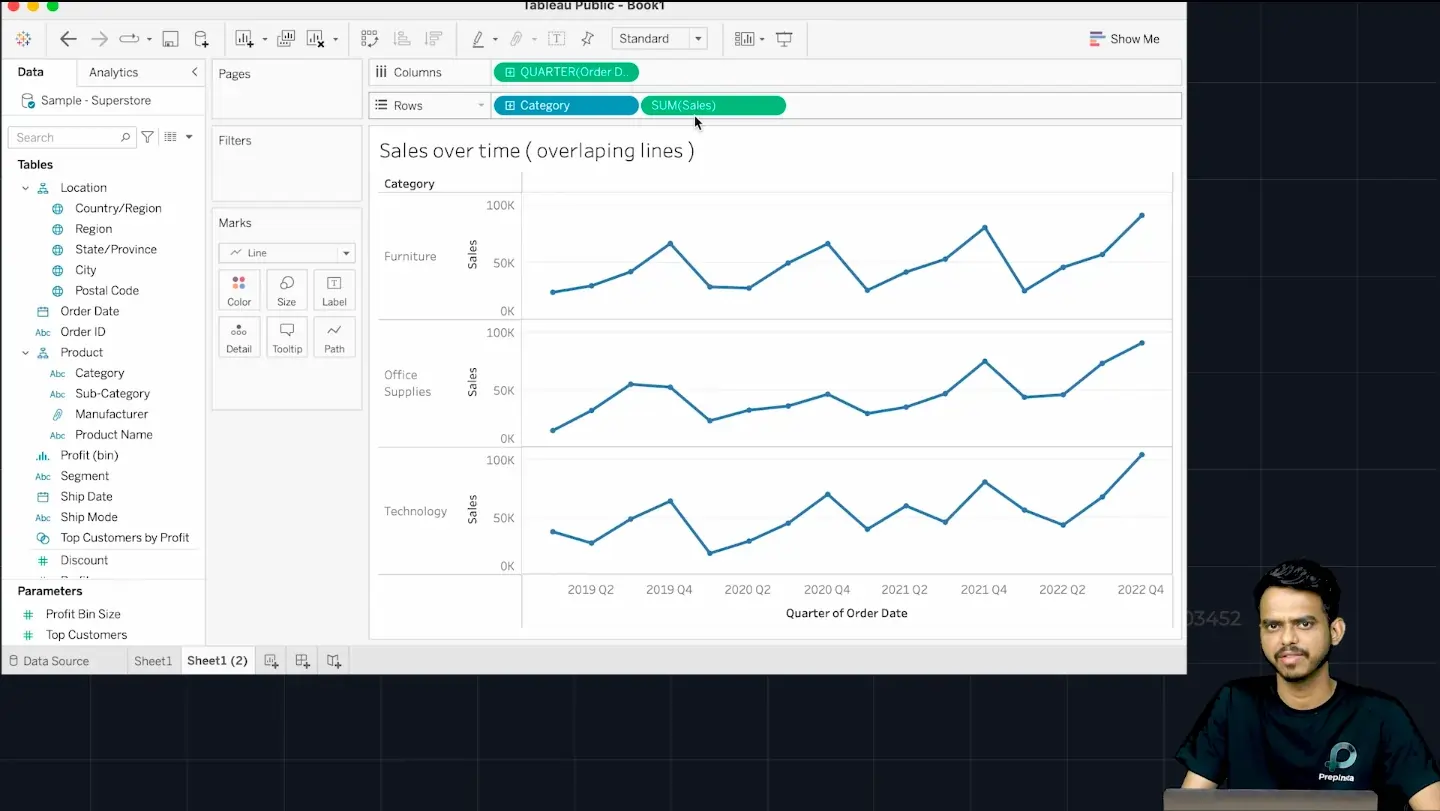Click the New Dashboard icon
This screenshot has height=811, width=1440.
[x=302, y=661]
